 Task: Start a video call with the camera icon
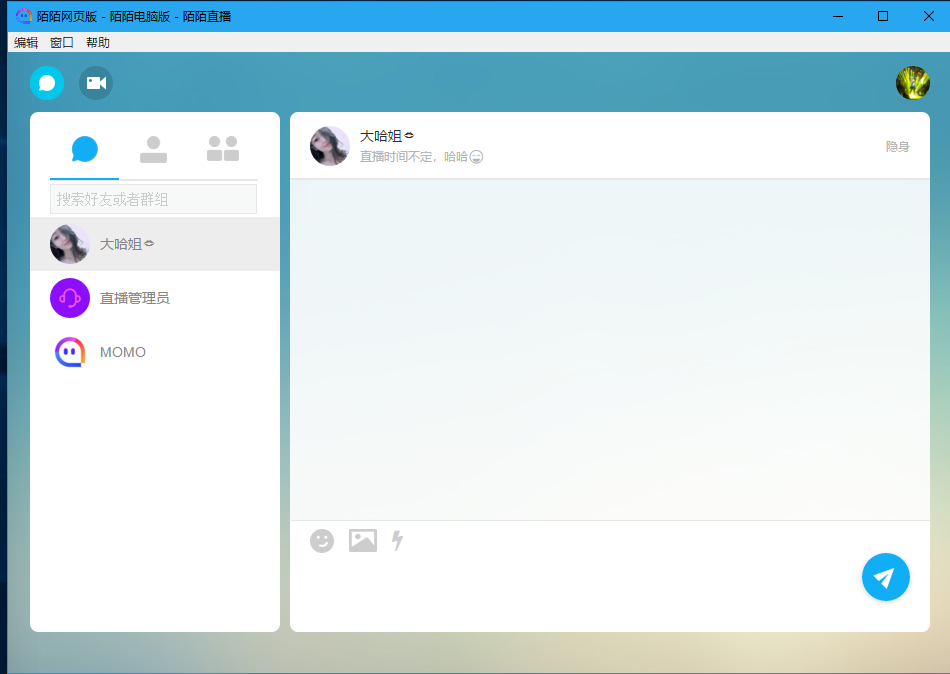point(95,83)
